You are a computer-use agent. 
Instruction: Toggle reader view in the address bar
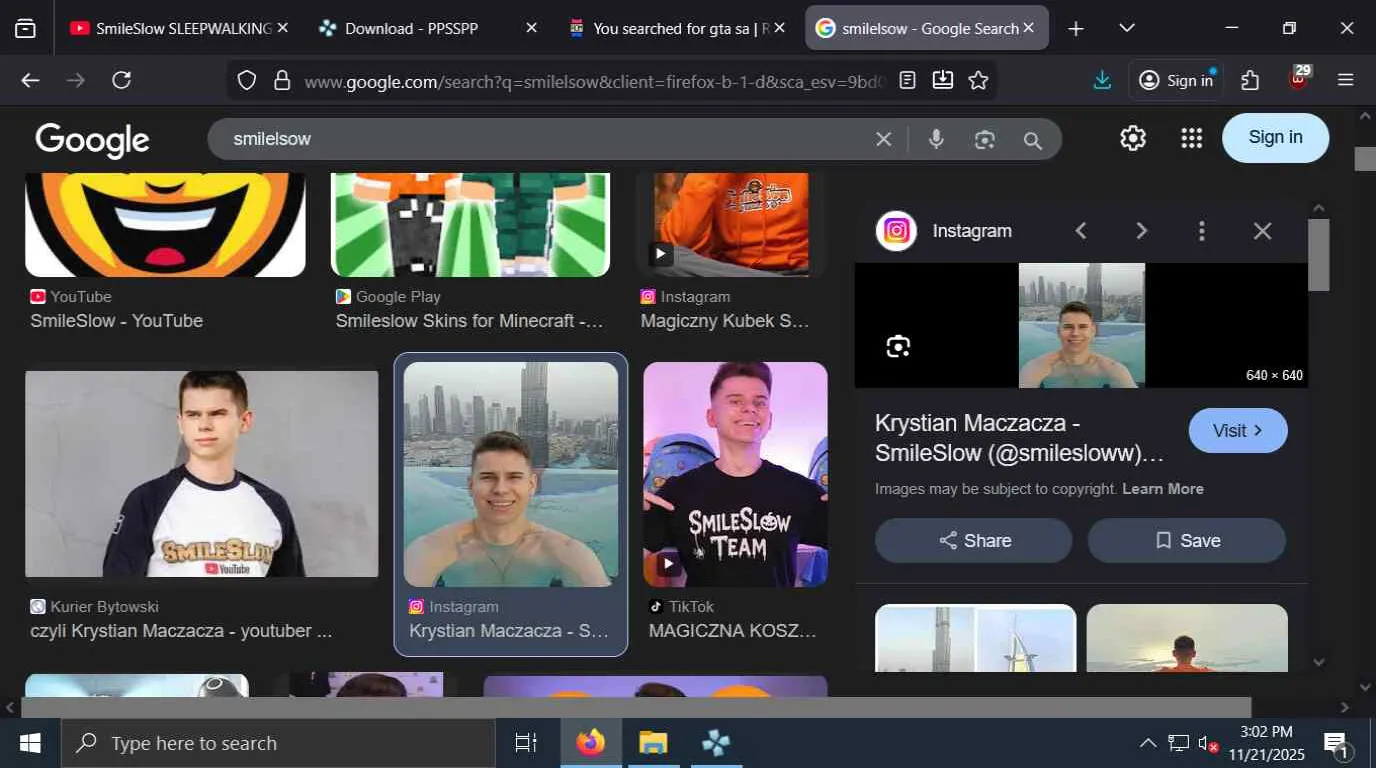click(x=907, y=80)
